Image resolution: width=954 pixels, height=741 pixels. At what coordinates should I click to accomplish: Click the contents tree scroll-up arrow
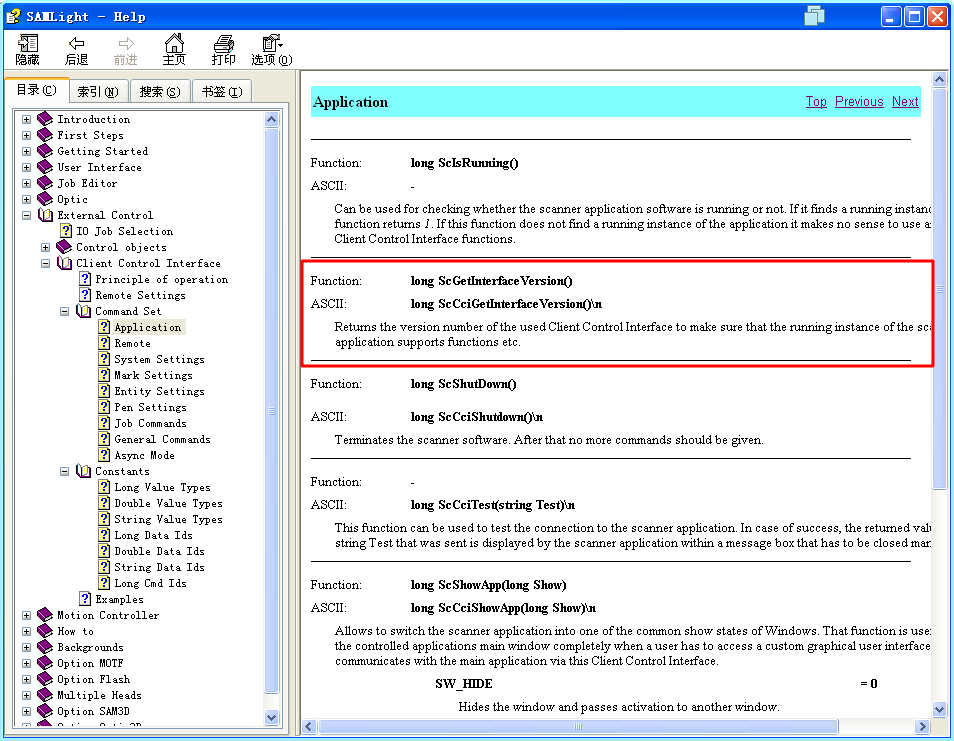coord(272,119)
